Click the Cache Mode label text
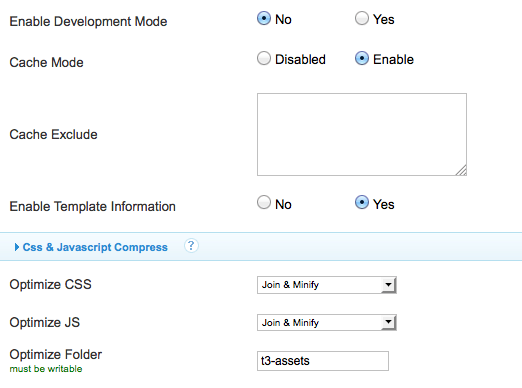Image resolution: width=522 pixels, height=388 pixels. 46,63
